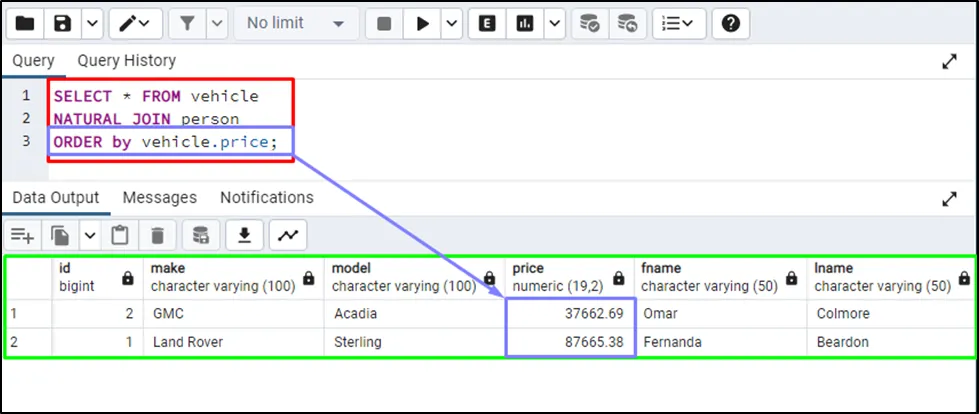Viewport: 979px width, 414px height.
Task: Switch to the Query History tab
Action: [x=126, y=61]
